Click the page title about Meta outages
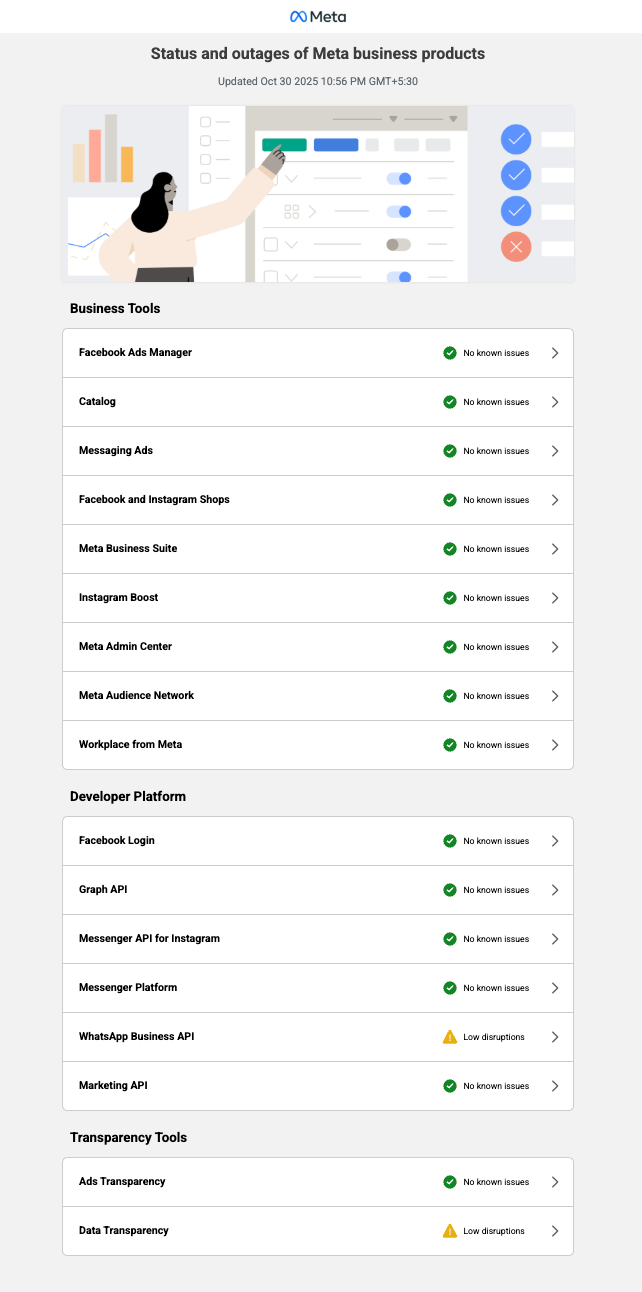The height and width of the screenshot is (1292, 642). click(x=318, y=53)
